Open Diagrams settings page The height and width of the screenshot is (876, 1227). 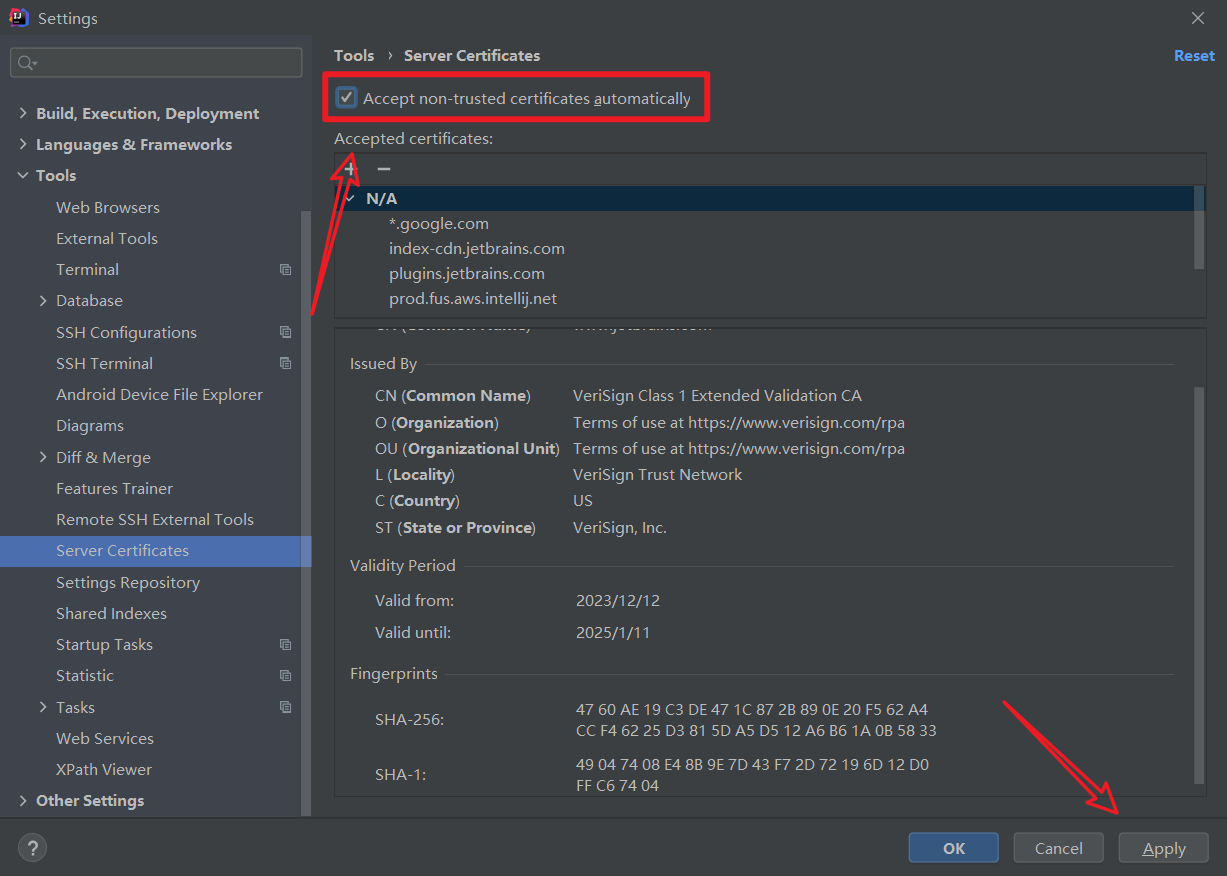point(90,425)
